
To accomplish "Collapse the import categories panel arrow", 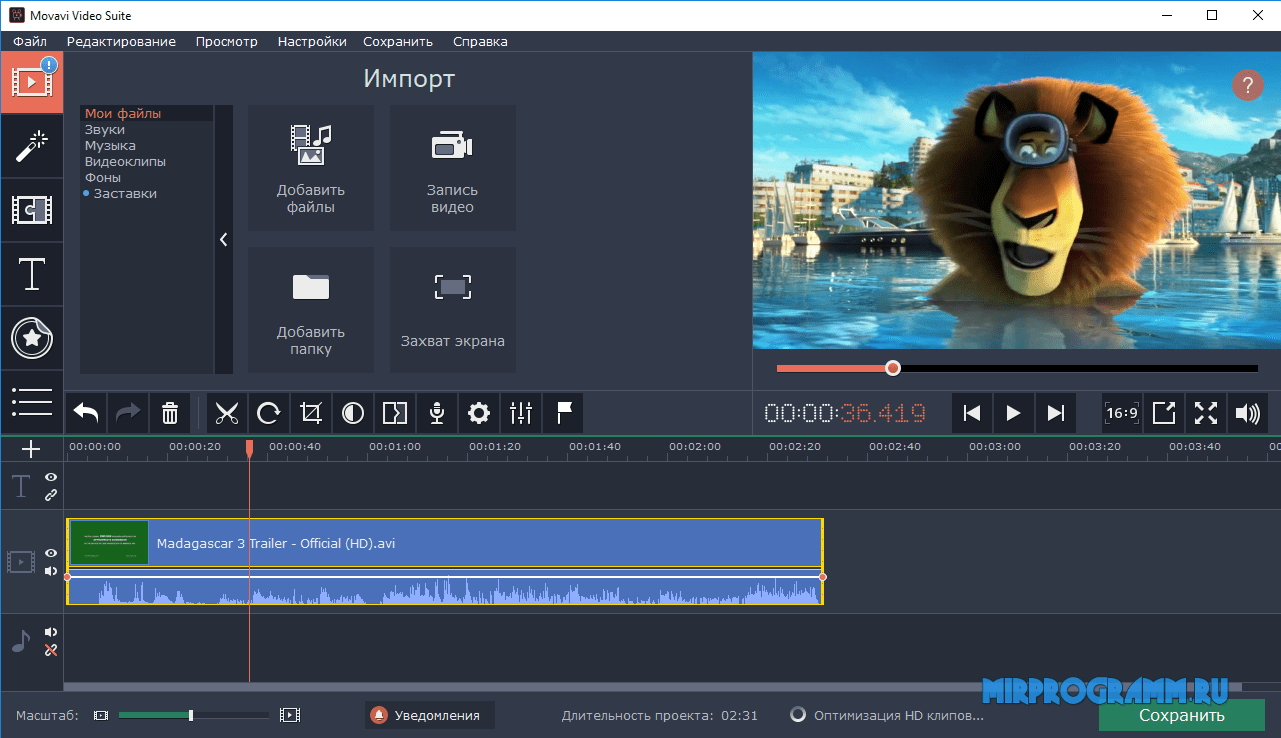I will pos(224,240).
